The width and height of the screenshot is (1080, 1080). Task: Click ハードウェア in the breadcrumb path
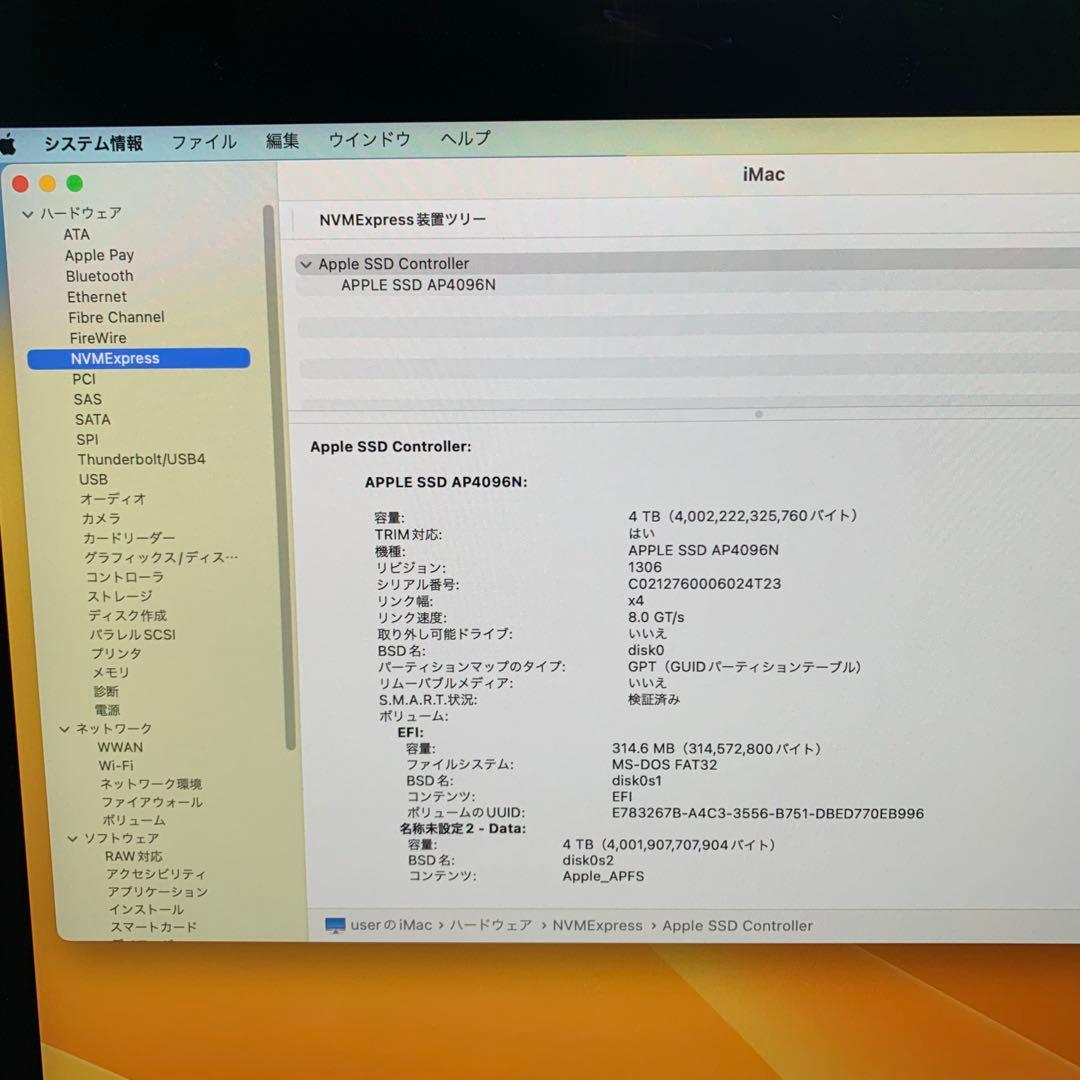tap(487, 925)
